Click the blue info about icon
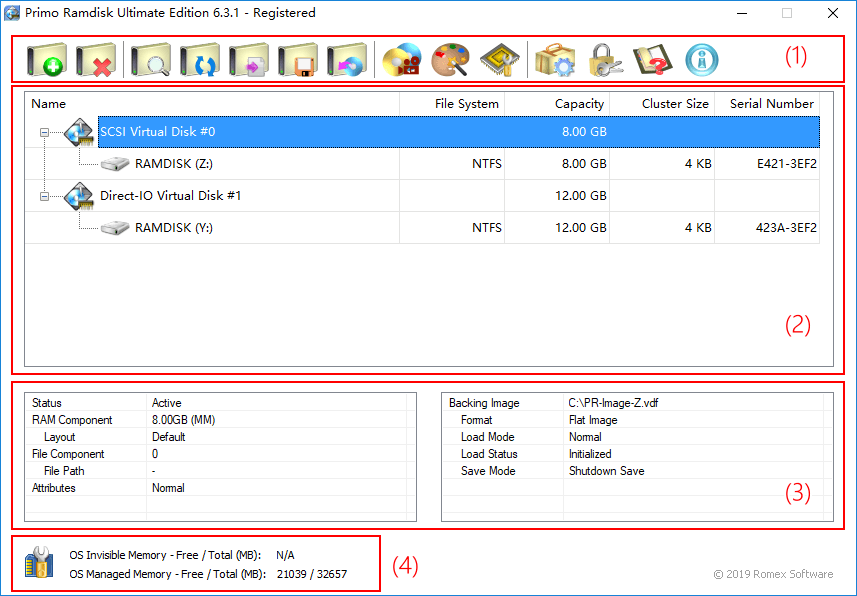The image size is (857, 596). [x=702, y=60]
